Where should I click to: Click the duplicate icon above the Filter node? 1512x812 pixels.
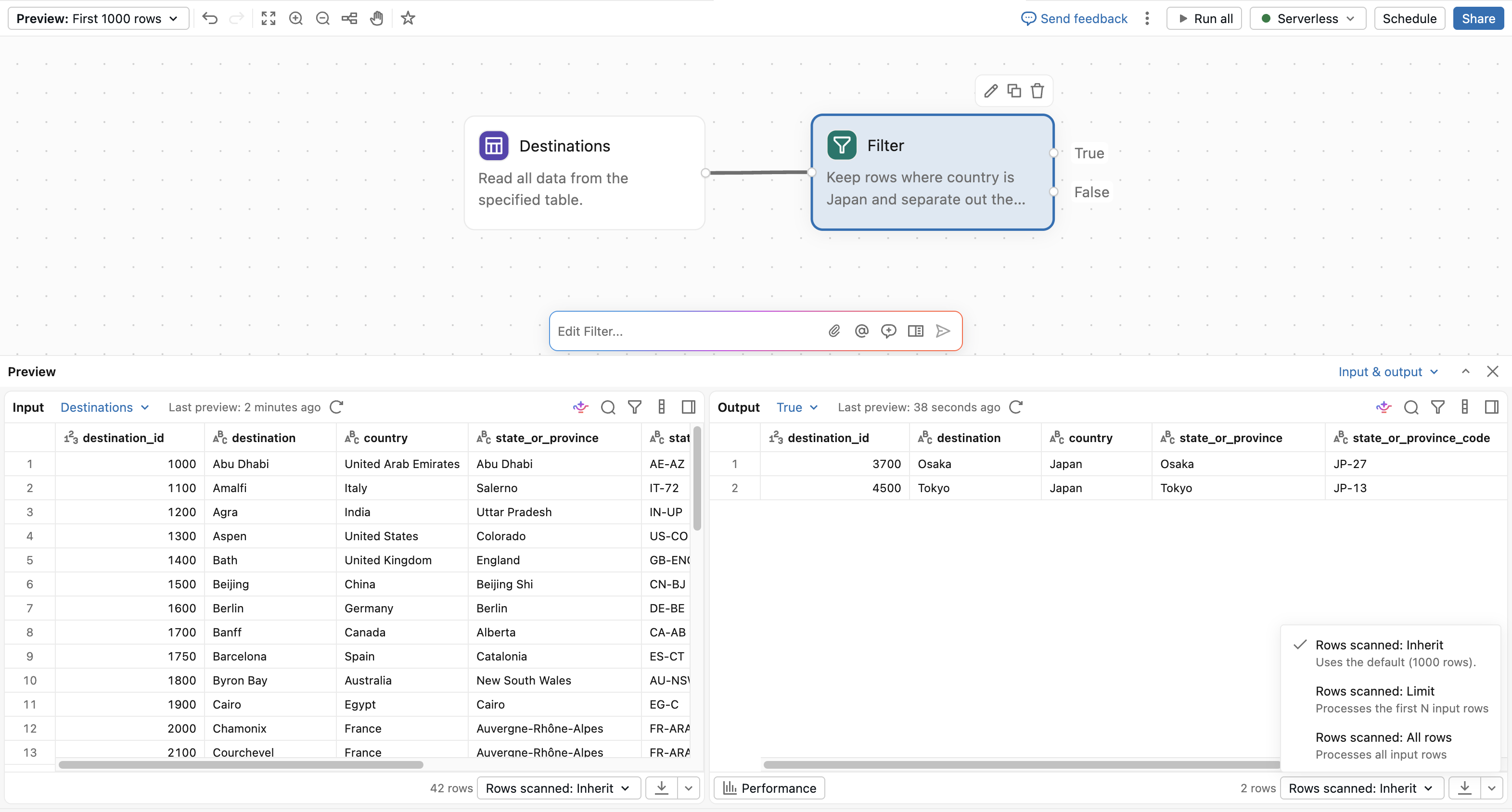point(1014,91)
